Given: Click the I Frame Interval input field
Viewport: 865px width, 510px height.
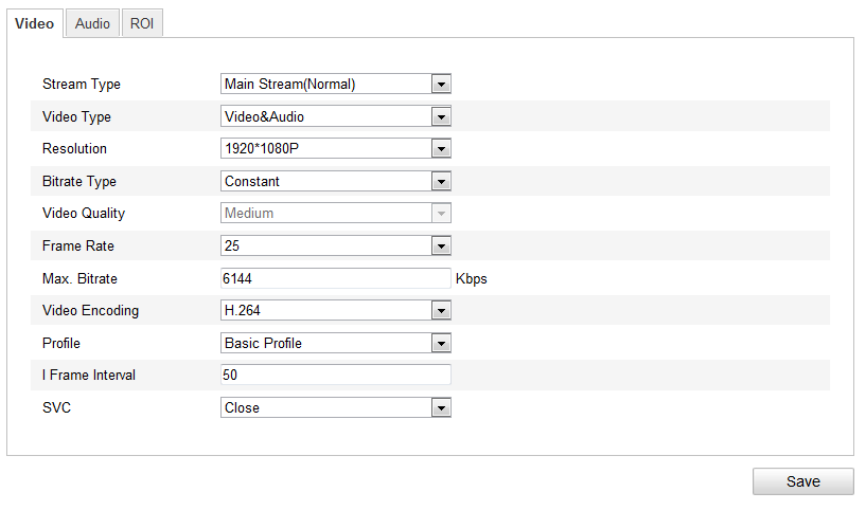Looking at the screenshot, I should click(335, 375).
